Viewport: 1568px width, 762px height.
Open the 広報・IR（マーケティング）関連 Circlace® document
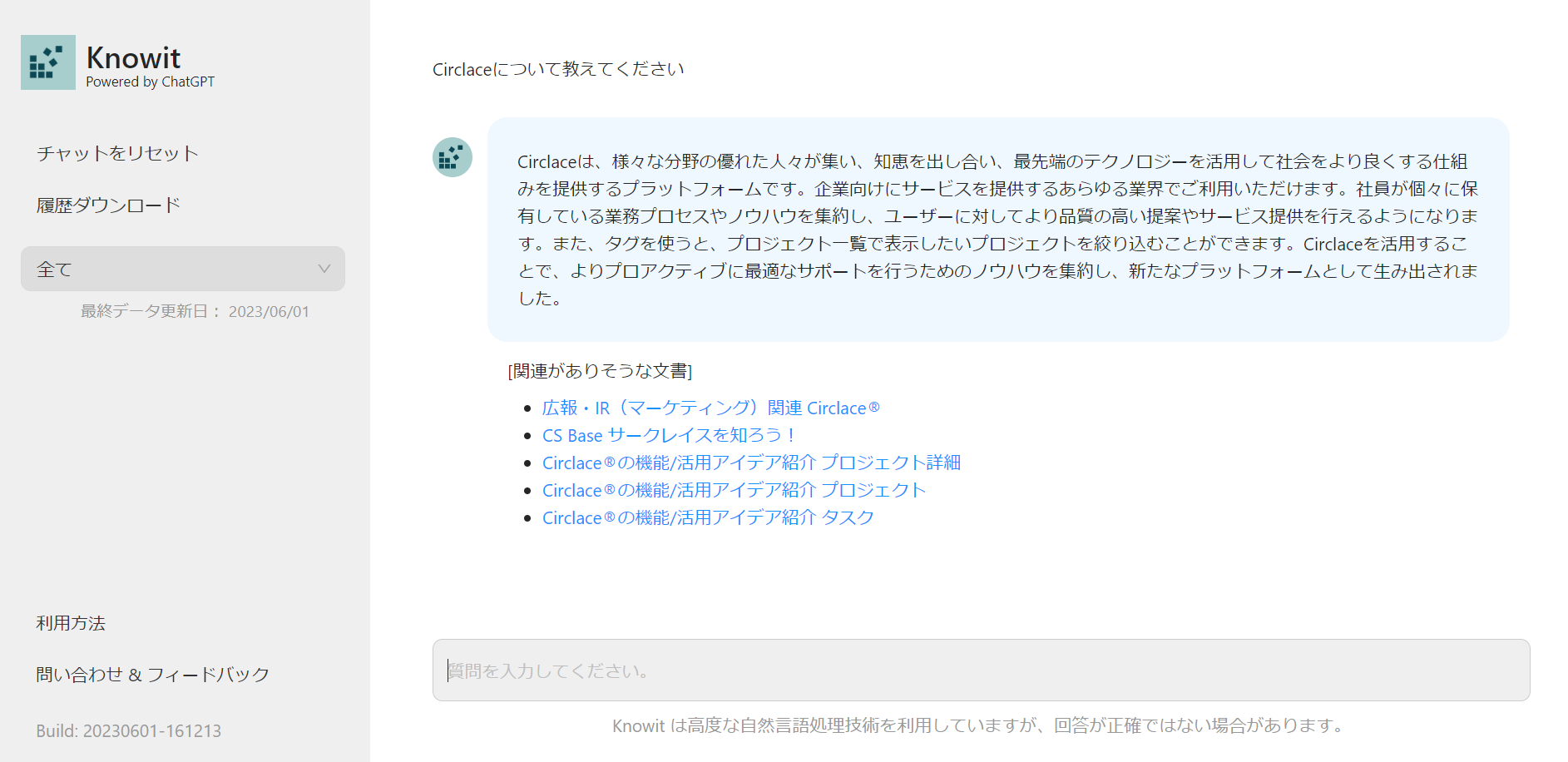711,408
